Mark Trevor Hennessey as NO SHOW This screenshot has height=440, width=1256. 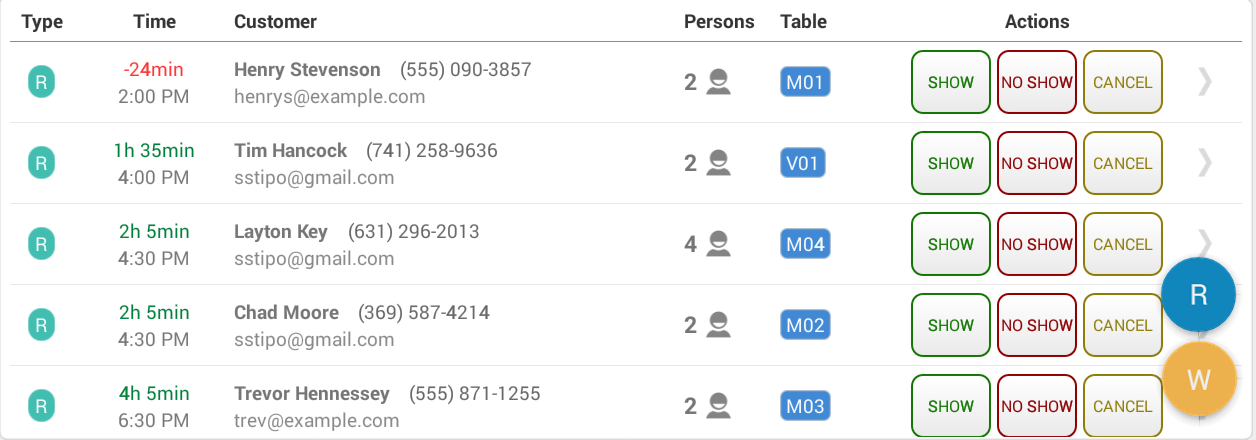click(x=1037, y=406)
